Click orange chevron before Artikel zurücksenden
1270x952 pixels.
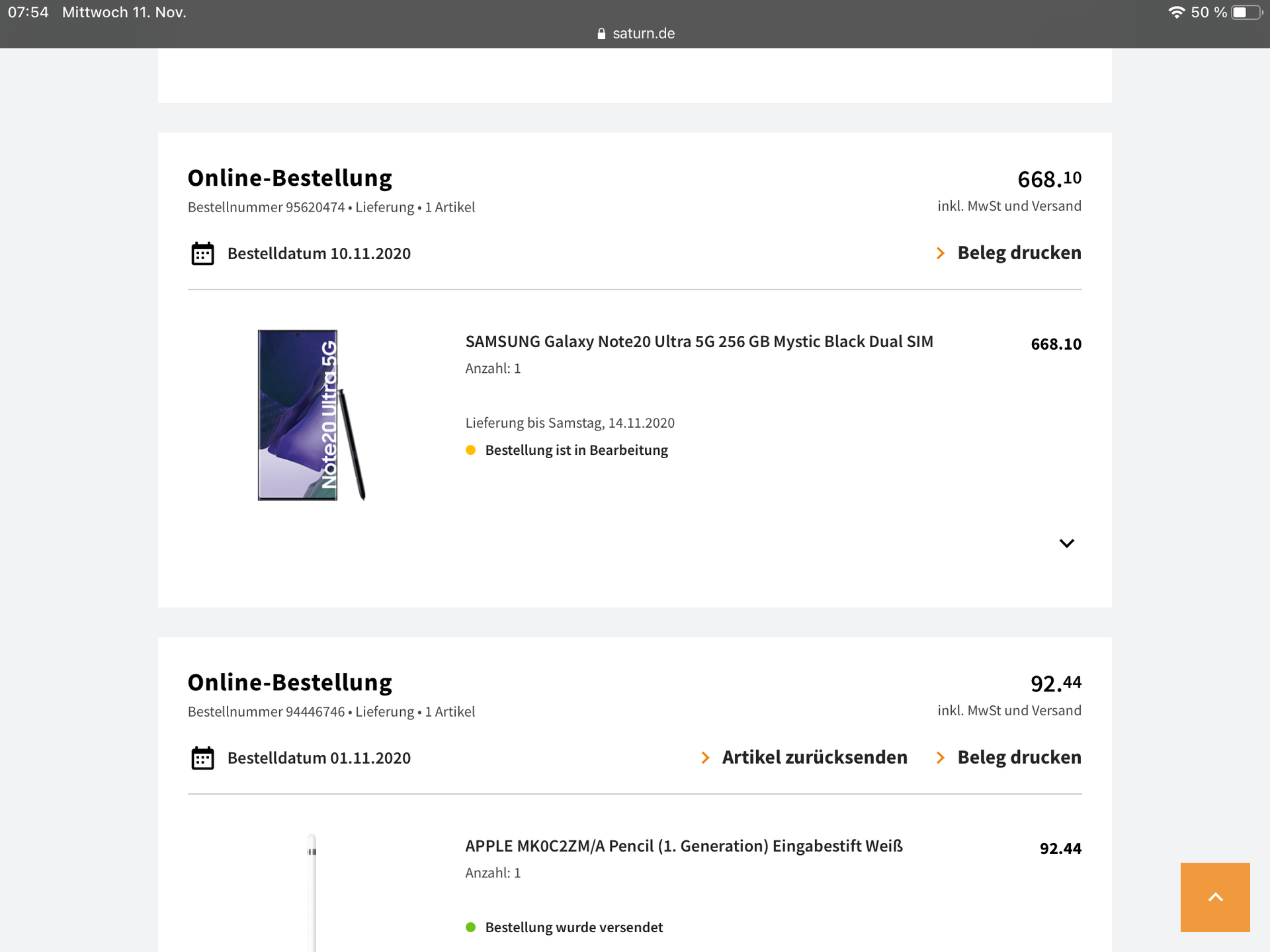pos(705,758)
